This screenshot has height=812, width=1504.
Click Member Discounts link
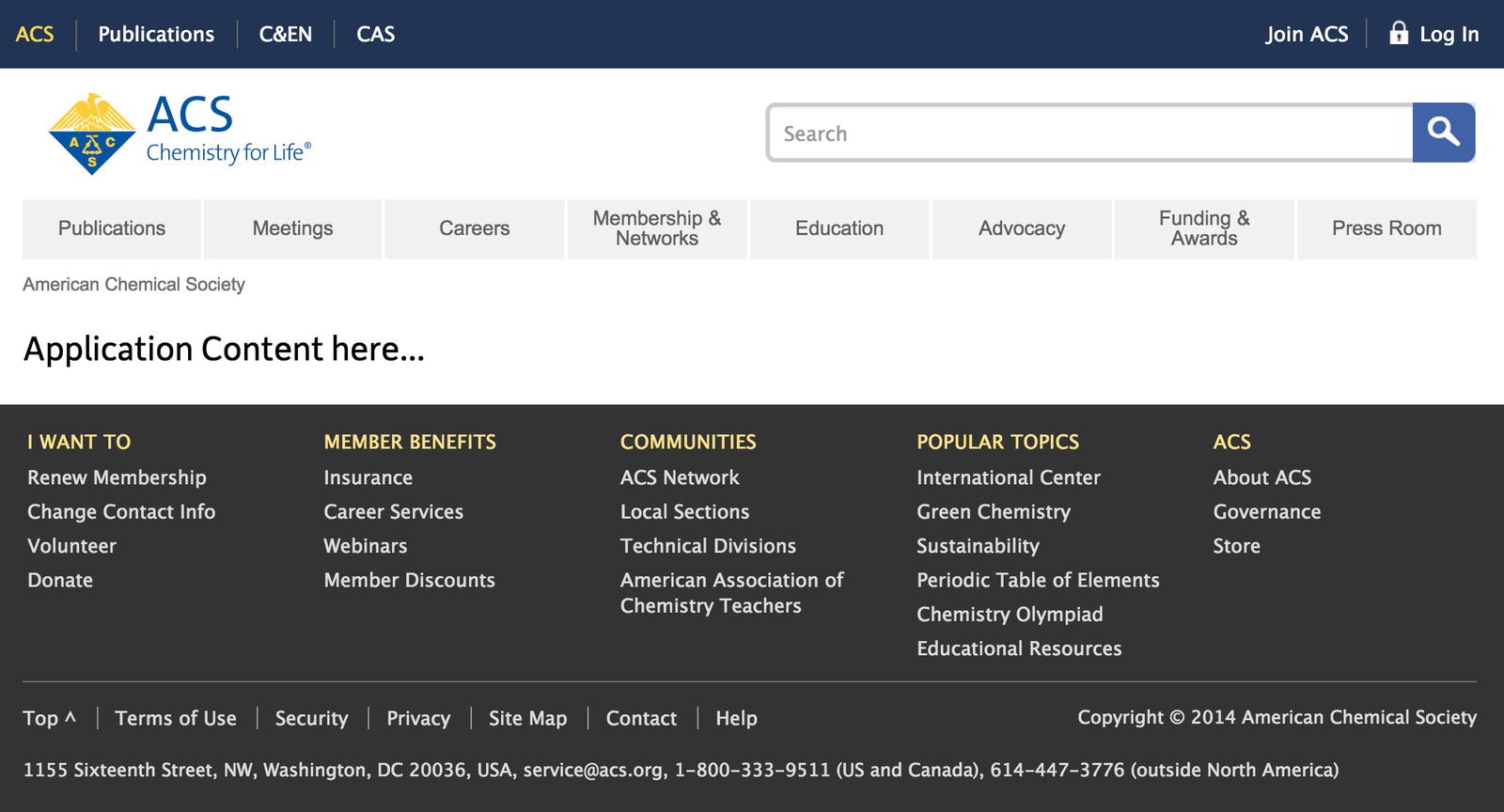[410, 580]
